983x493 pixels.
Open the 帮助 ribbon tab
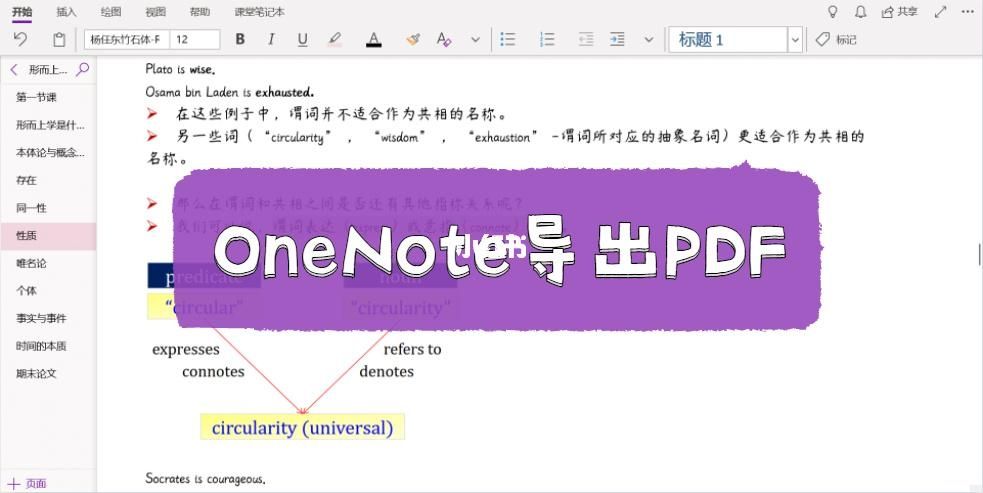[200, 12]
